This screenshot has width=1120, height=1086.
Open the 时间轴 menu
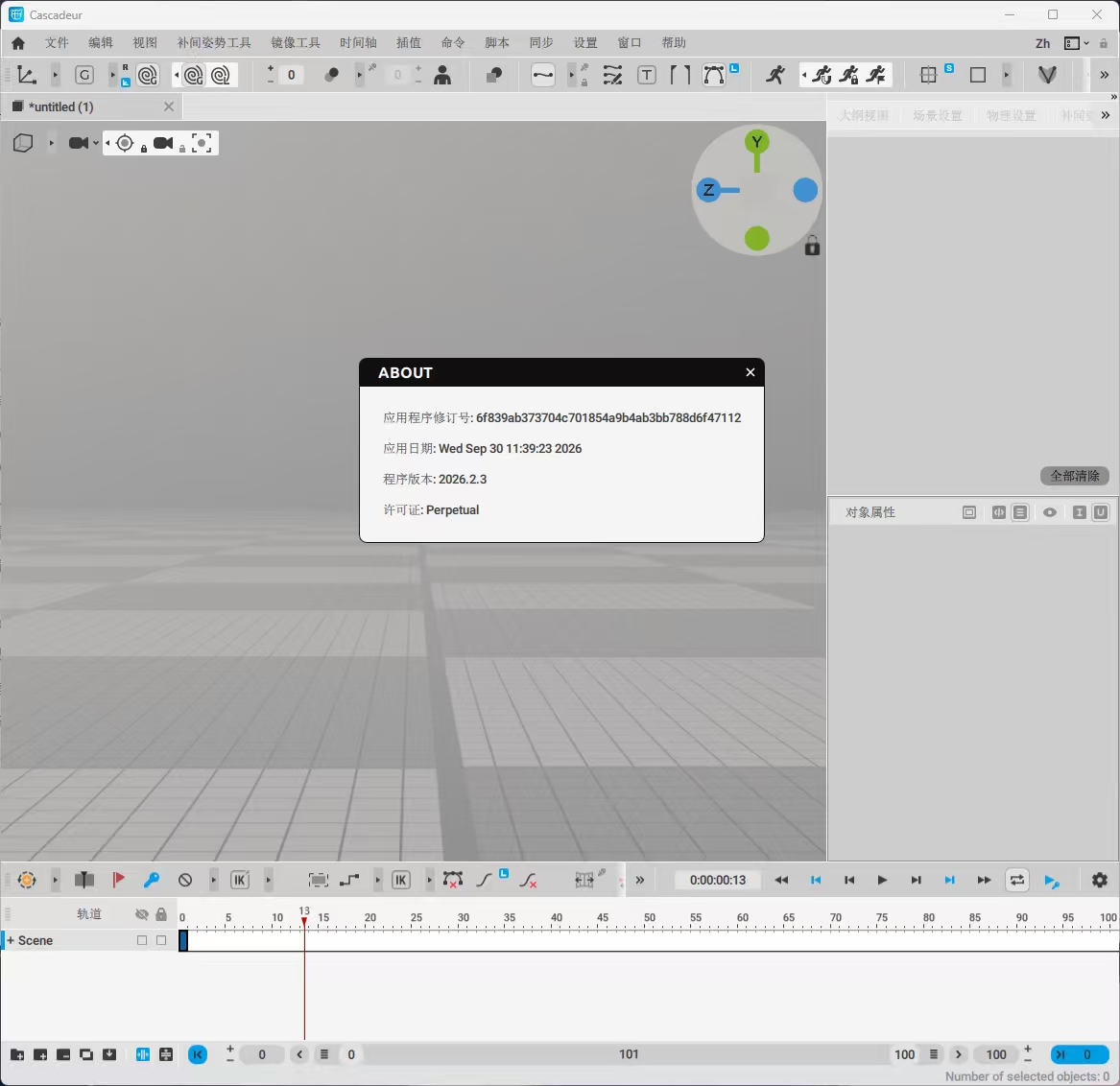(358, 43)
